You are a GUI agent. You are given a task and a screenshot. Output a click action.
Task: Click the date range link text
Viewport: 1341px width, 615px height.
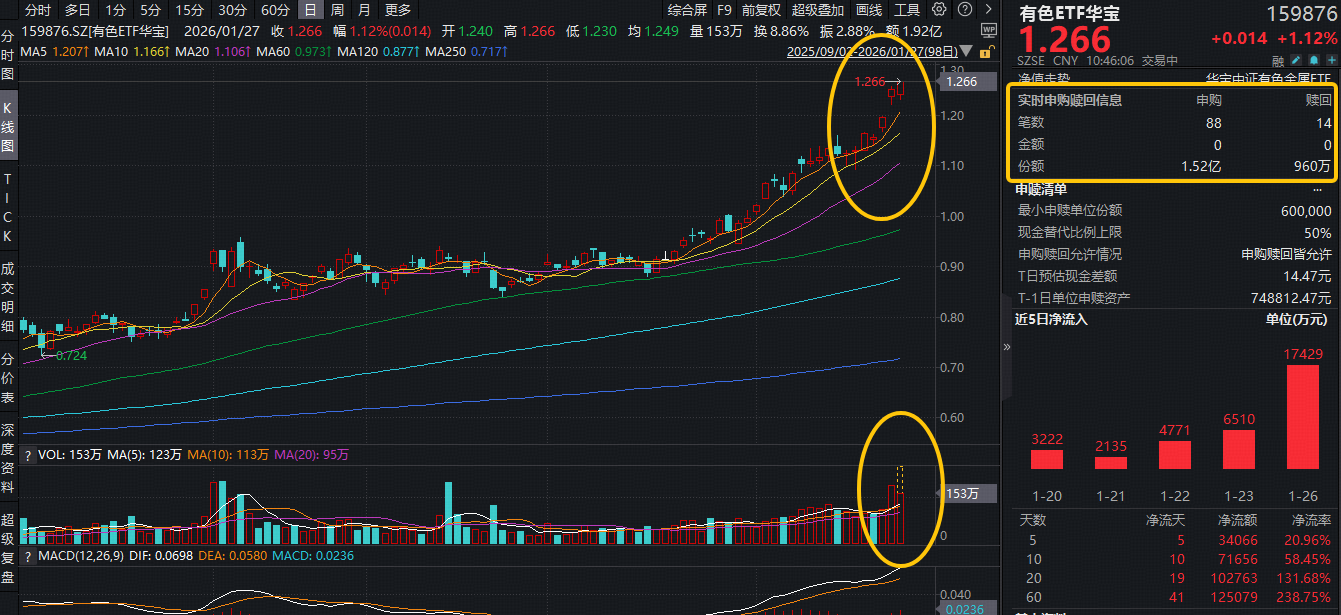[876, 52]
